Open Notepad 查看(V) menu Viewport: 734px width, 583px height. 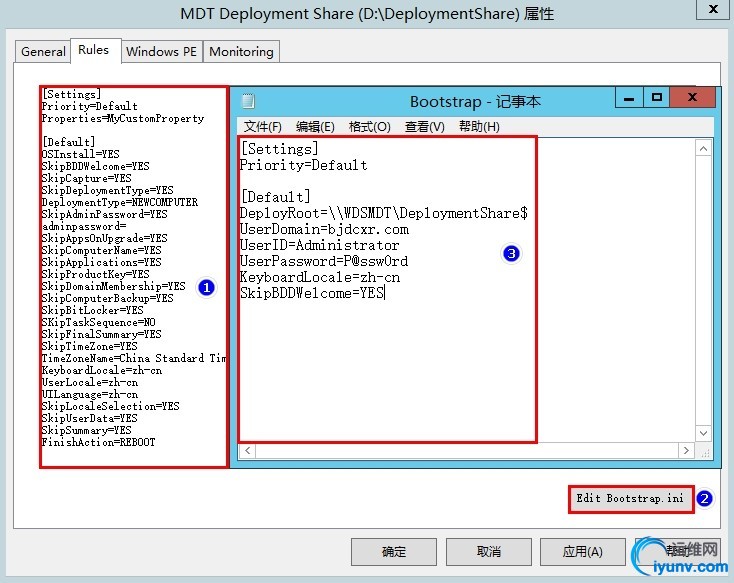pos(424,126)
